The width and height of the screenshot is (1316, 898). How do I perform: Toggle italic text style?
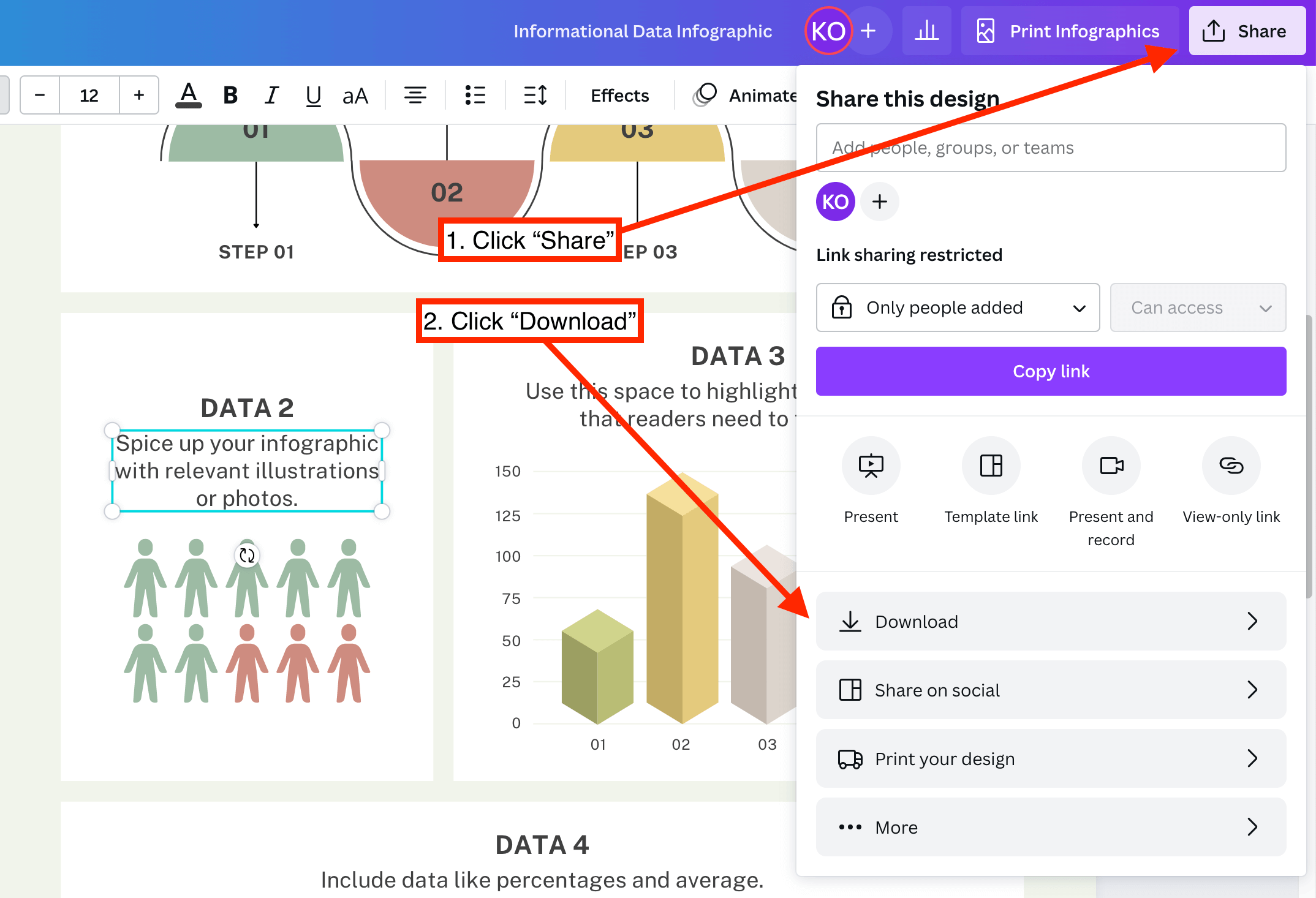coord(271,96)
